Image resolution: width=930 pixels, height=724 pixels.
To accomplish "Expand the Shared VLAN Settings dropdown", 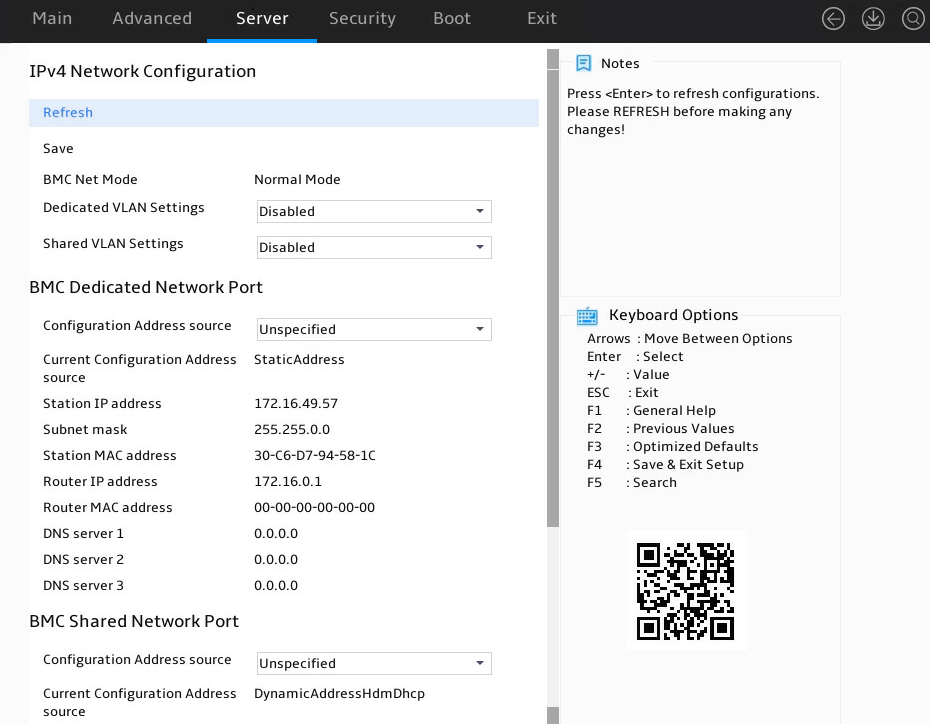I will (374, 247).
